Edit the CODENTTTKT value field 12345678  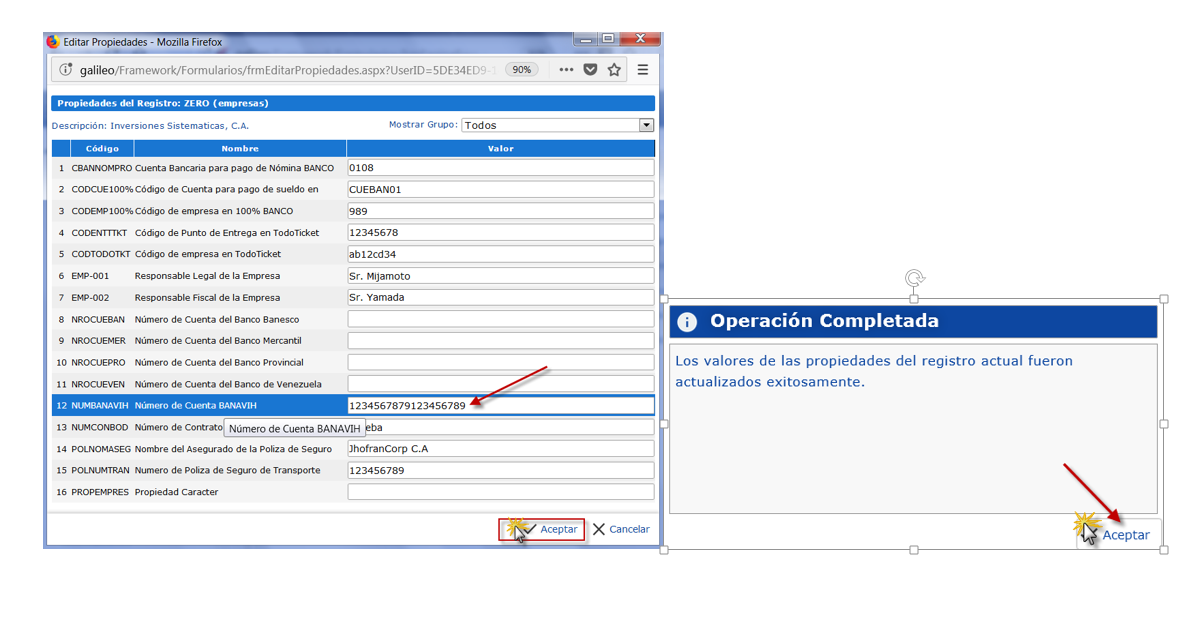(500, 232)
